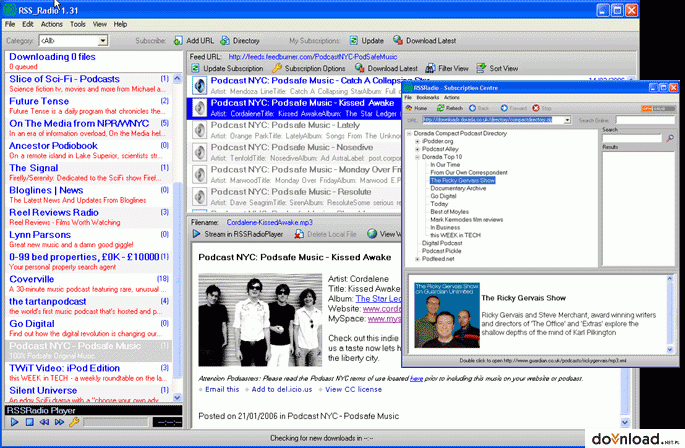The image size is (685, 448).
Task: Open Subscription Options wrench icon
Action: pos(277,68)
